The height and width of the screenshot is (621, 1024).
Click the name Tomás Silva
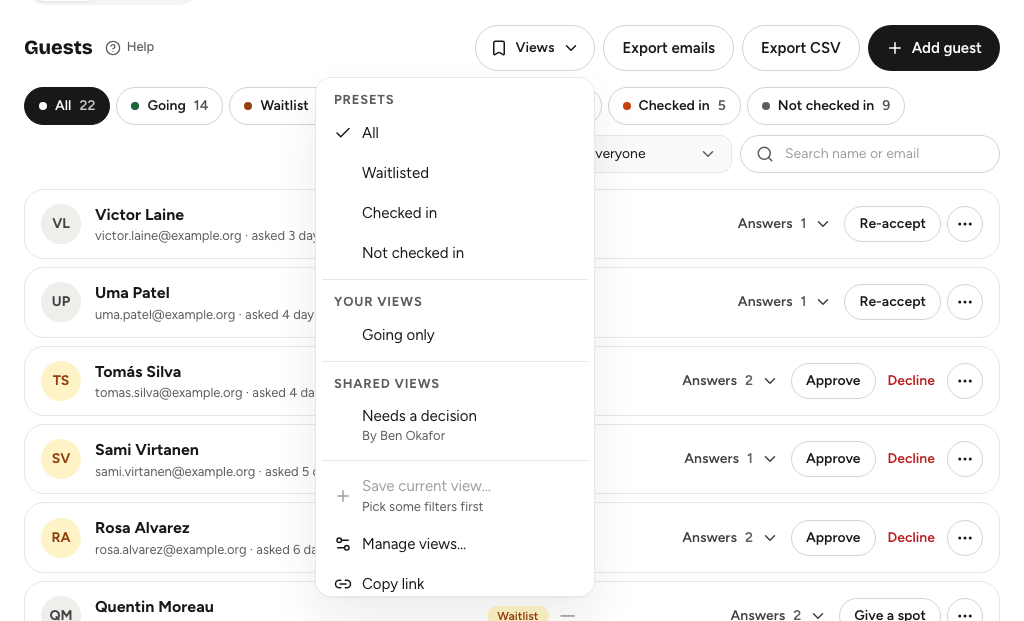pyautogui.click(x=138, y=372)
